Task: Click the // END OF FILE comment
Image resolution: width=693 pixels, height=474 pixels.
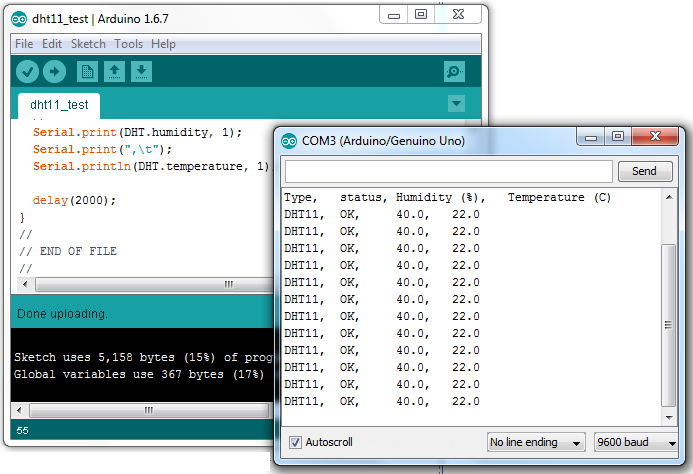Action: pyautogui.click(x=68, y=251)
